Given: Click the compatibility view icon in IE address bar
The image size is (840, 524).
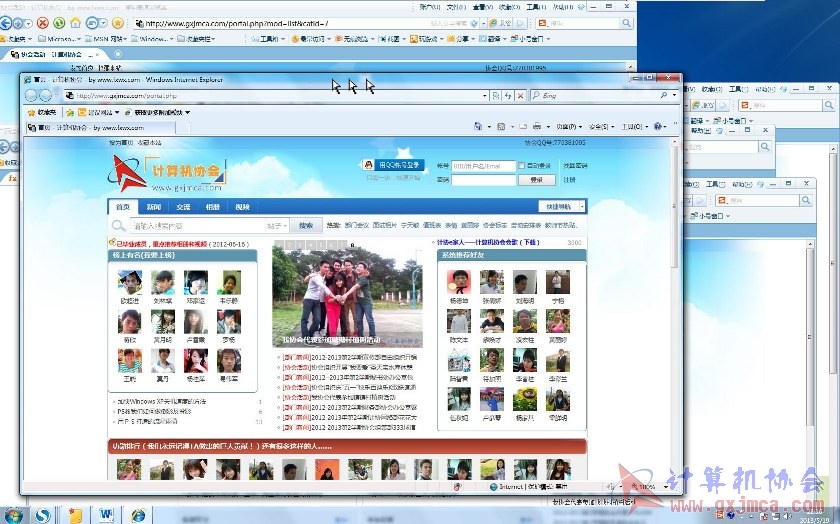Looking at the screenshot, I should [x=496, y=95].
